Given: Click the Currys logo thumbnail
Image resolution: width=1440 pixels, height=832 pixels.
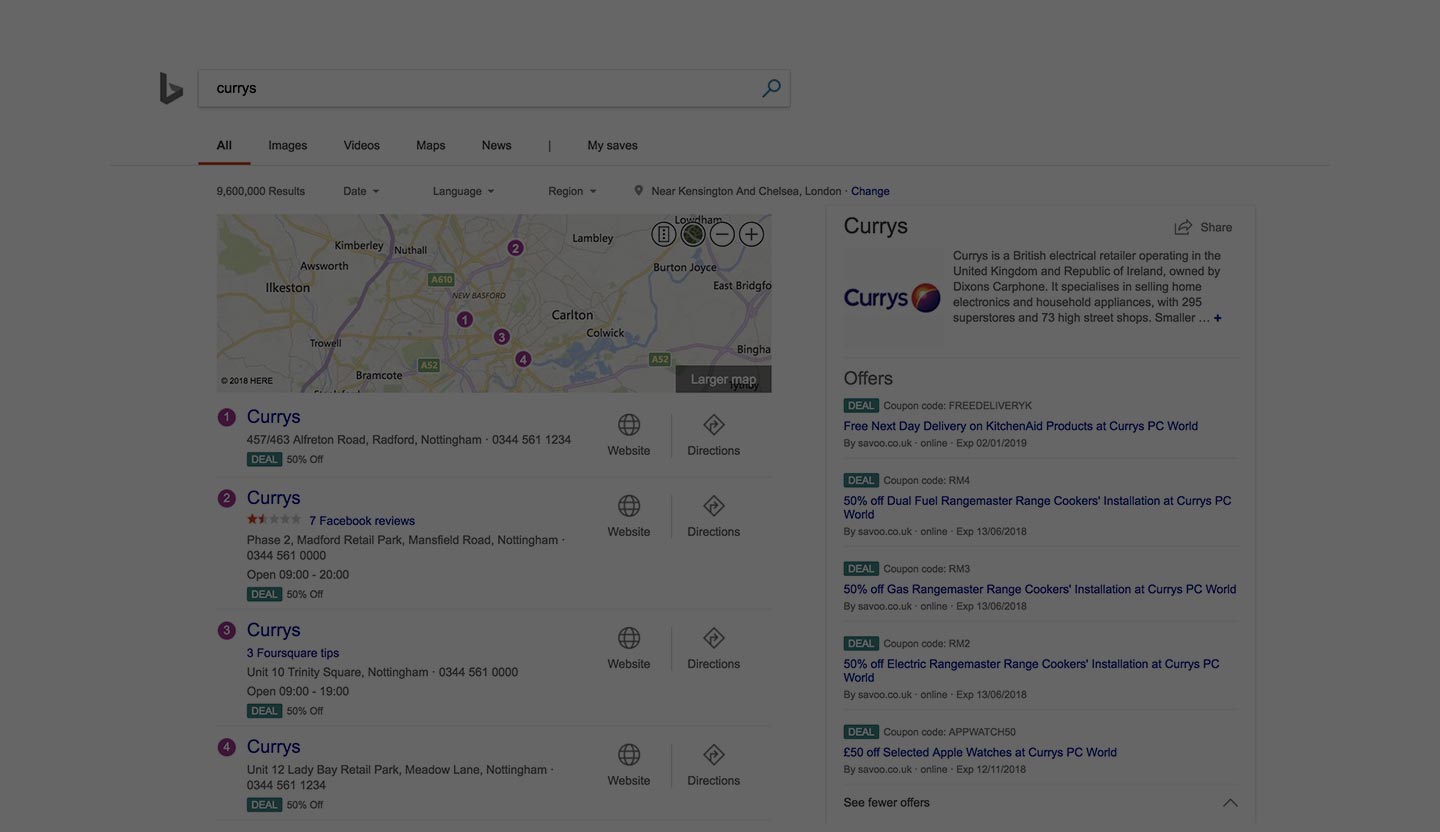Looking at the screenshot, I should [x=893, y=298].
